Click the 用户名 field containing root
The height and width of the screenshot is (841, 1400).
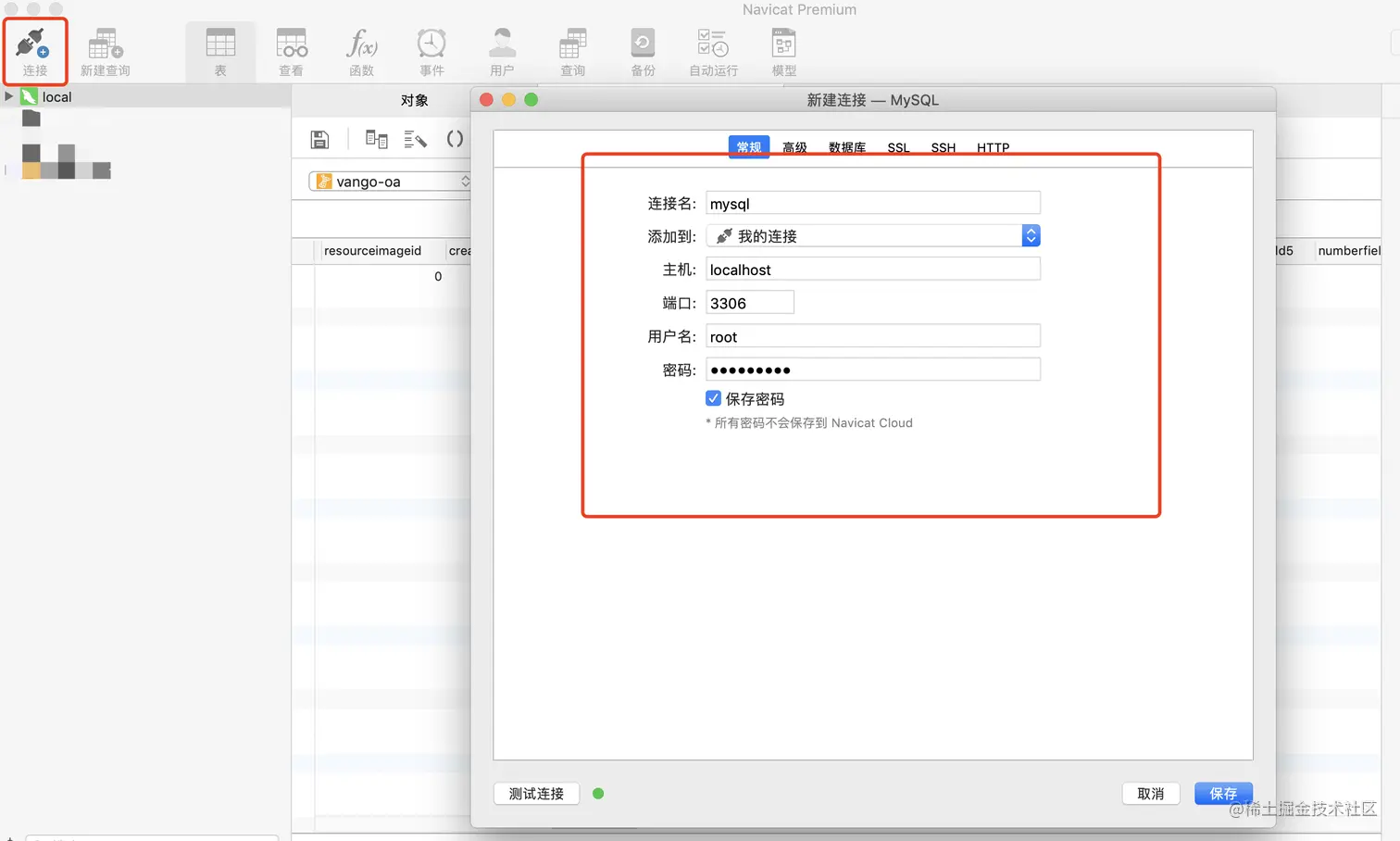coord(873,336)
